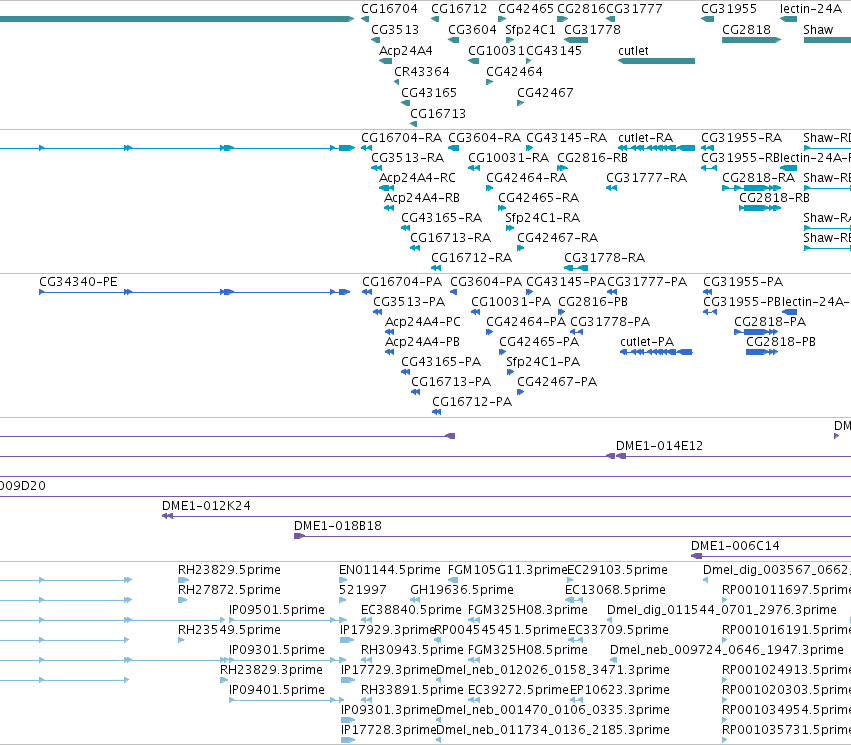
Task: Open transcript CG2818-RA label
Action: pos(758,178)
